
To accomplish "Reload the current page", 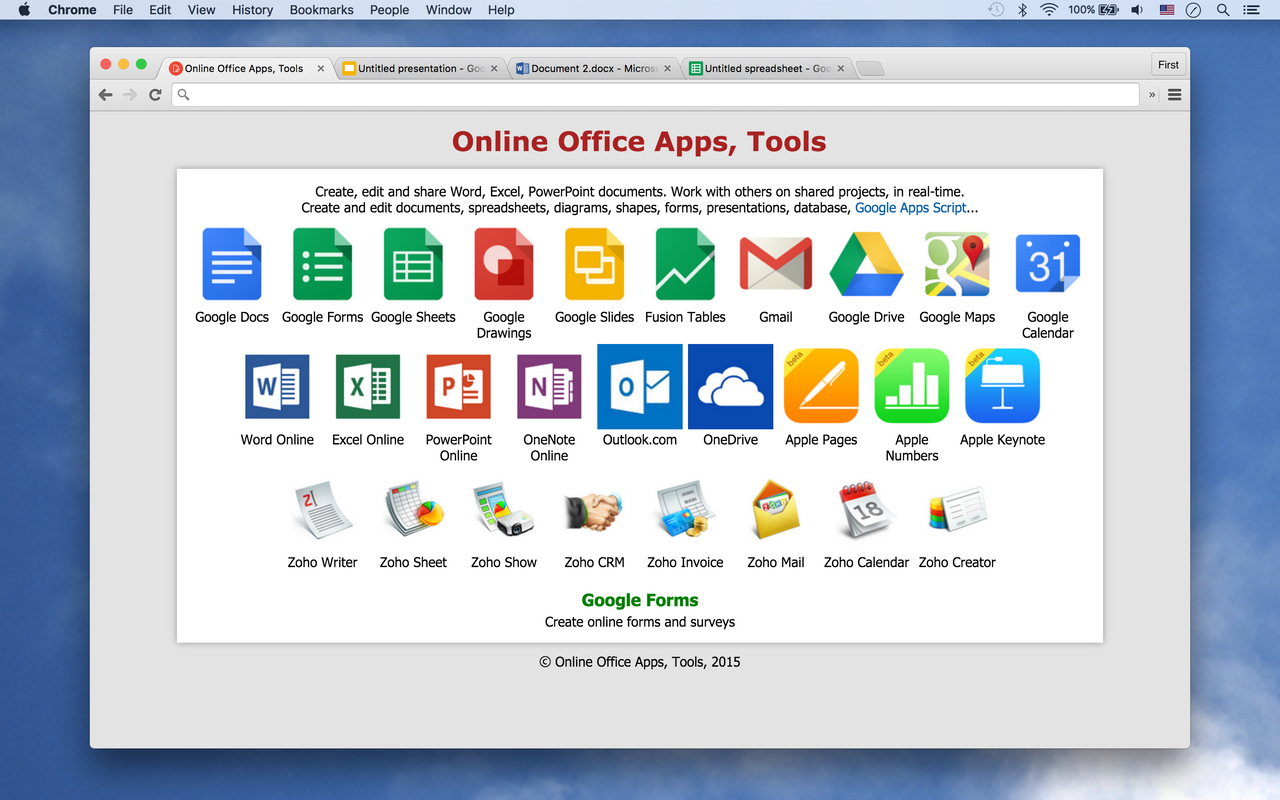I will [x=155, y=94].
